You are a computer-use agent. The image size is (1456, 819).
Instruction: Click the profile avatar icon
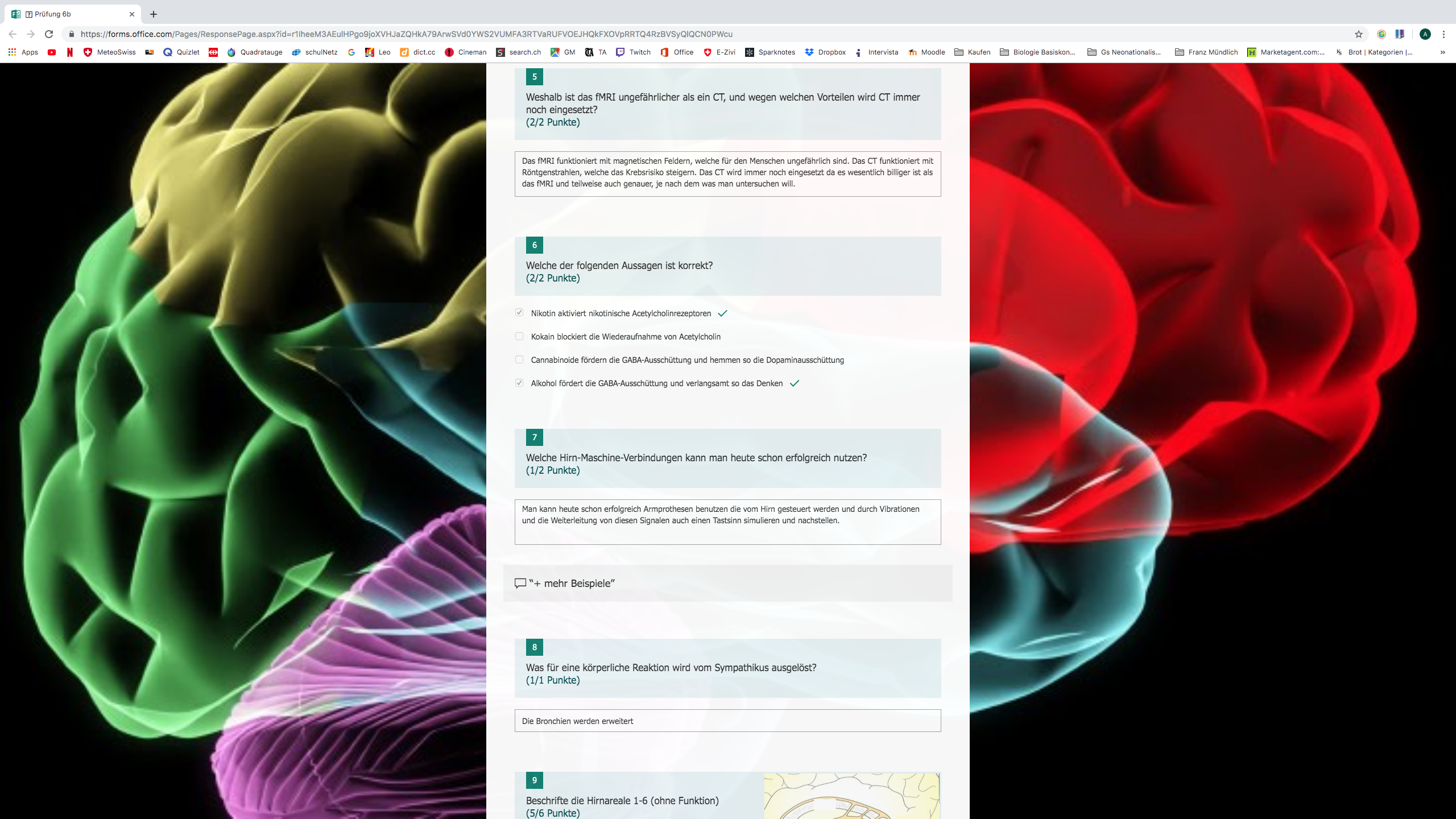pos(1425,34)
